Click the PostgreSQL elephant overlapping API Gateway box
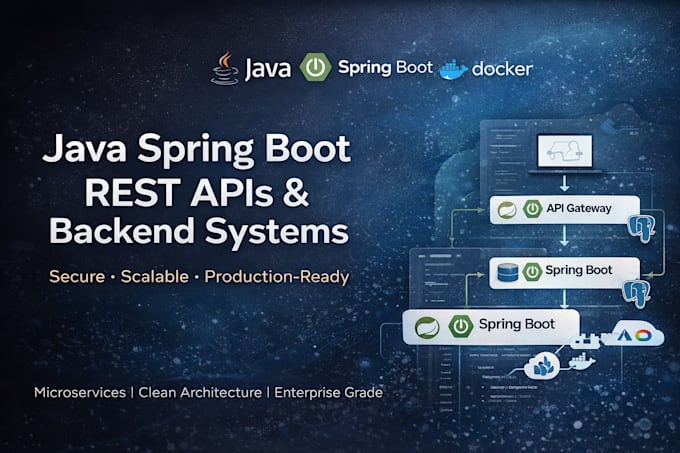The image size is (680, 453). pyautogui.click(x=643, y=227)
